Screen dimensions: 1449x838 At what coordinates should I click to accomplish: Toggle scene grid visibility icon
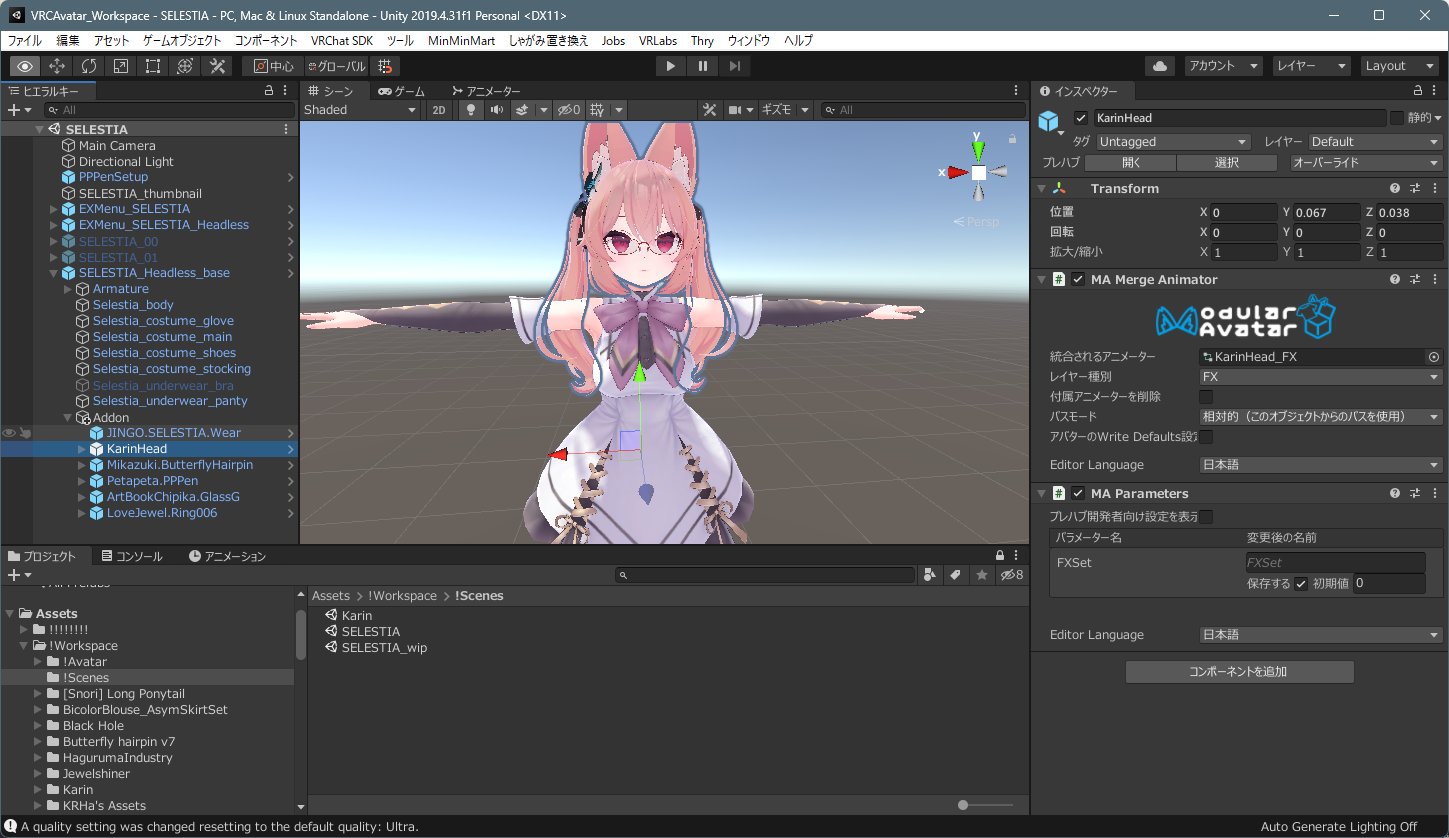point(598,110)
